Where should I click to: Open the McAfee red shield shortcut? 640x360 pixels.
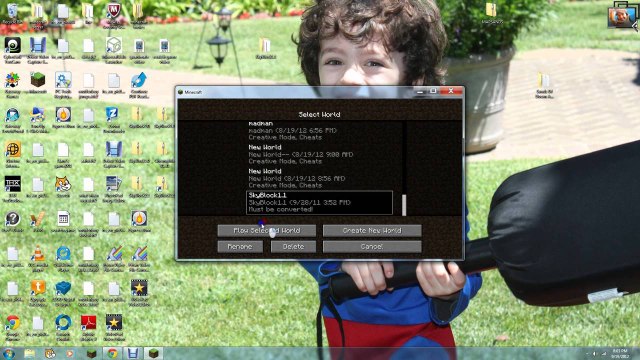[113, 12]
